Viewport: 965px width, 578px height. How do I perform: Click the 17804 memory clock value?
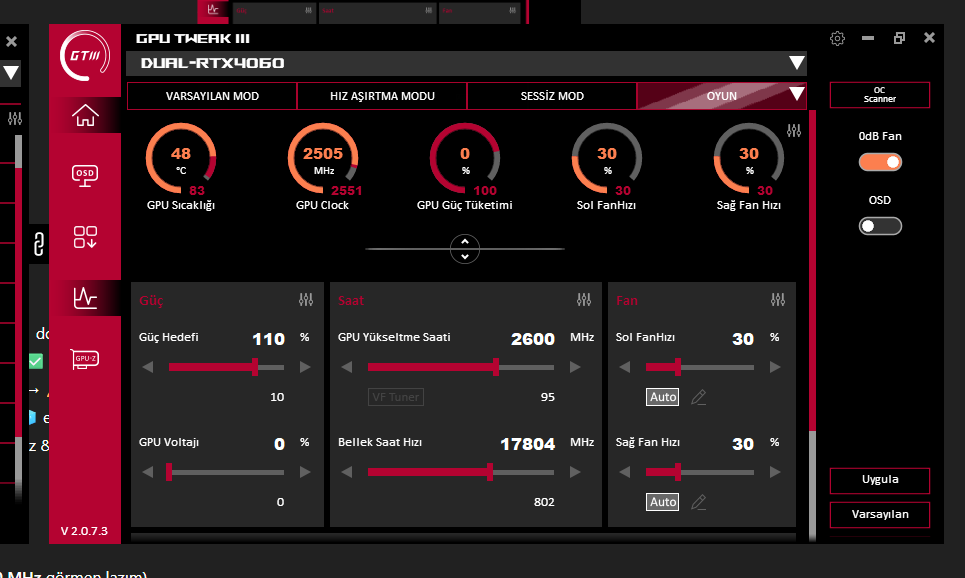point(527,444)
